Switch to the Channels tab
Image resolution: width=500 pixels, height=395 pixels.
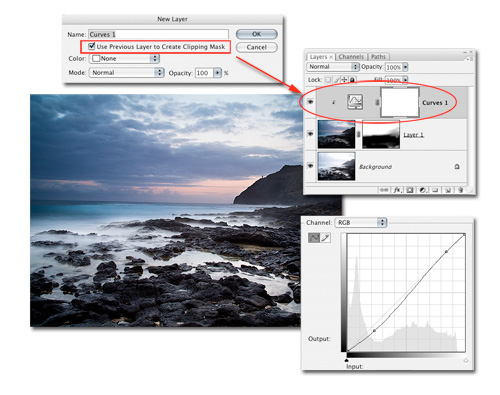[x=351, y=57]
